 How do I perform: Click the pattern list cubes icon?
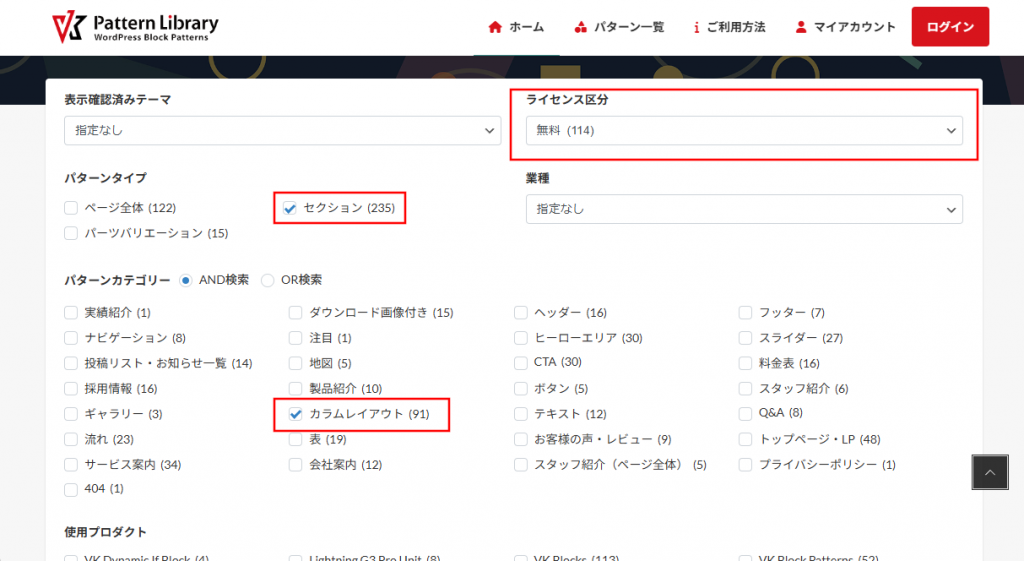(x=581, y=27)
